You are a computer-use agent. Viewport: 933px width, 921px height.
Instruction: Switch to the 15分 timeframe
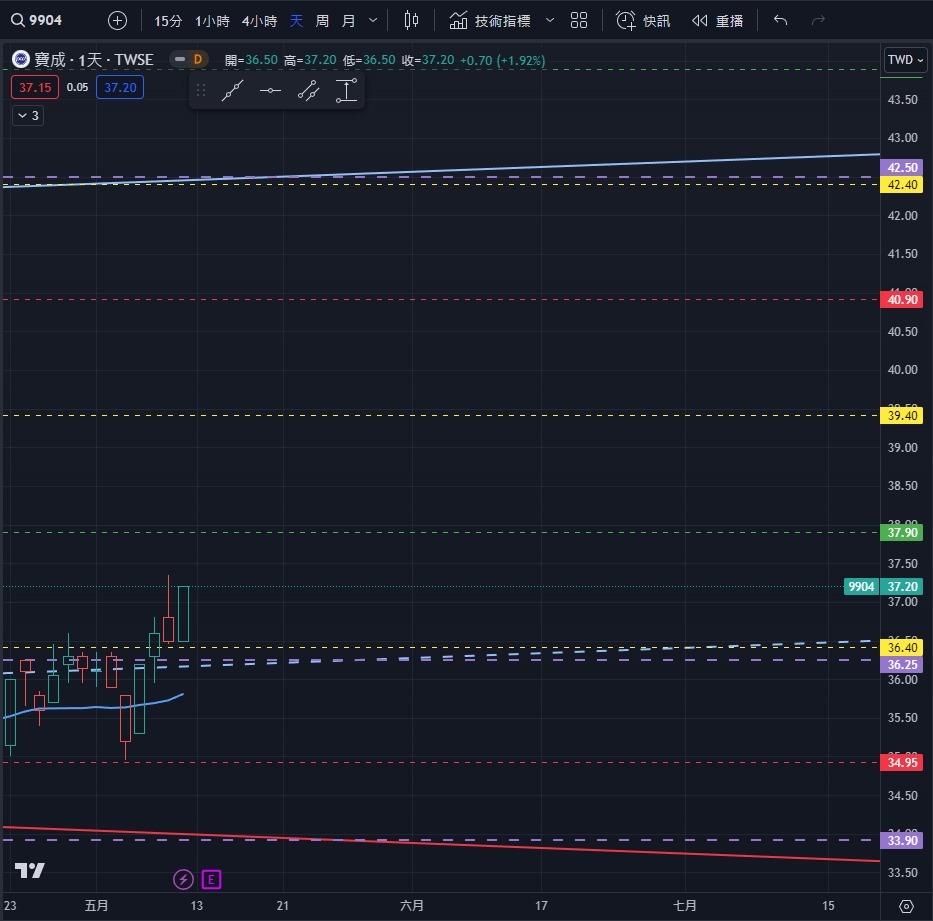pos(168,20)
